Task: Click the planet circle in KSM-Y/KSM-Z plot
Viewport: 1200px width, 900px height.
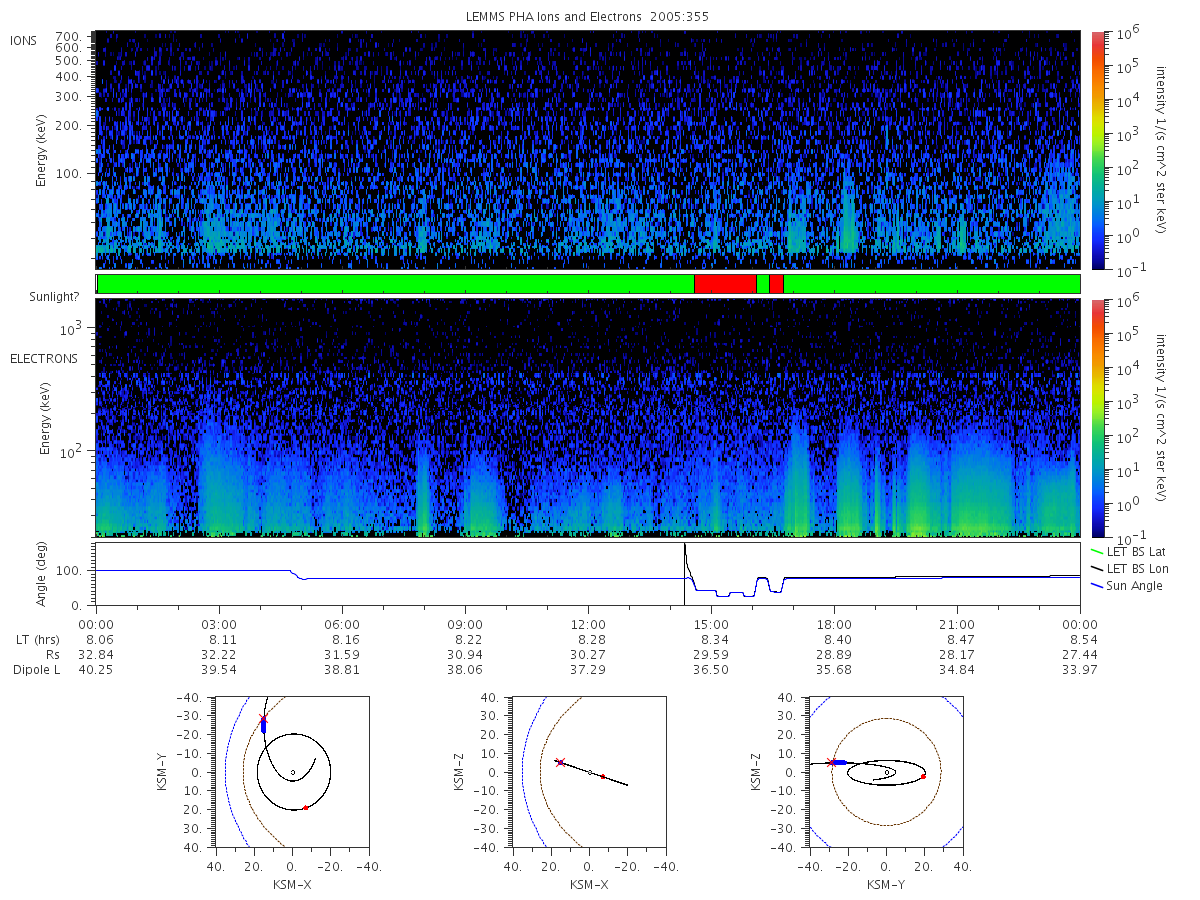Action: 886,772
